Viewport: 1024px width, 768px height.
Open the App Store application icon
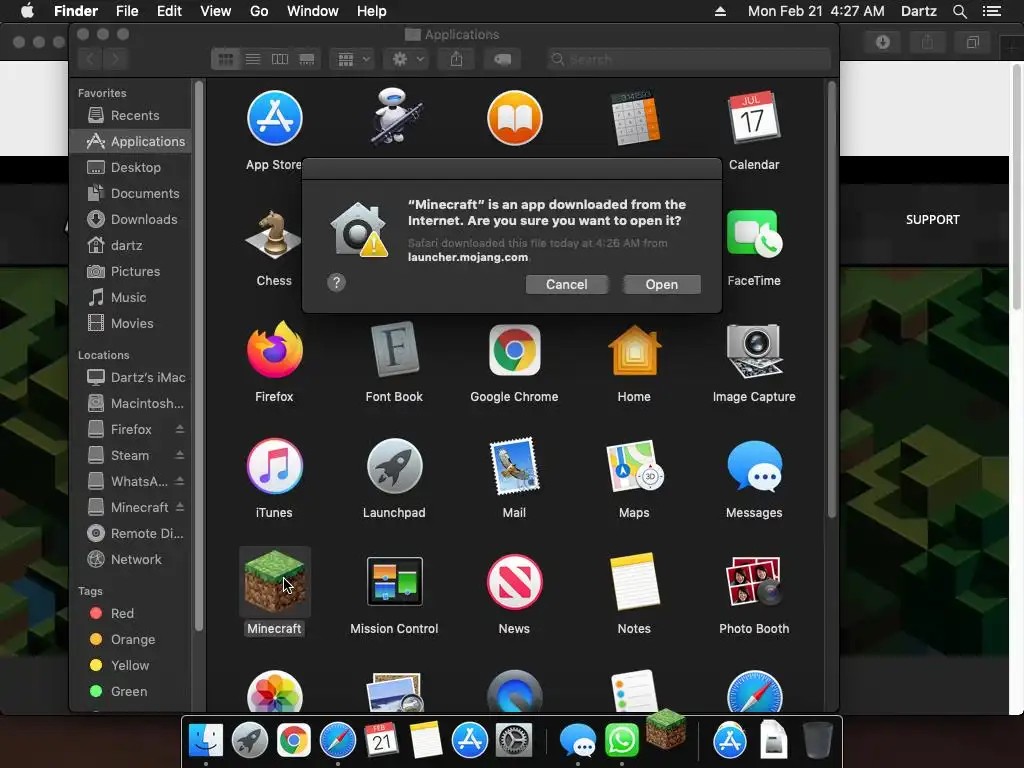click(274, 118)
